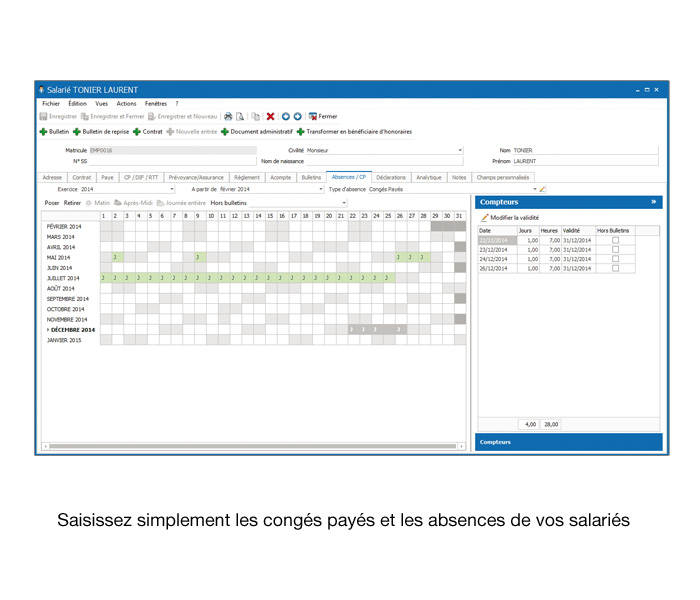Open the A partir de février 2014 dropdown
The height and width of the screenshot is (600, 700).
pyautogui.click(x=321, y=189)
